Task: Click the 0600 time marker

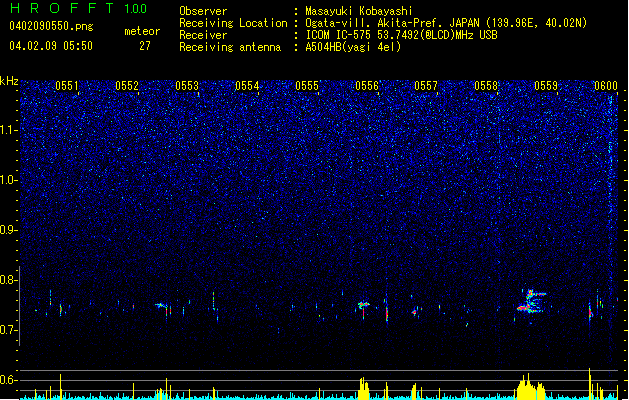Action: (606, 86)
